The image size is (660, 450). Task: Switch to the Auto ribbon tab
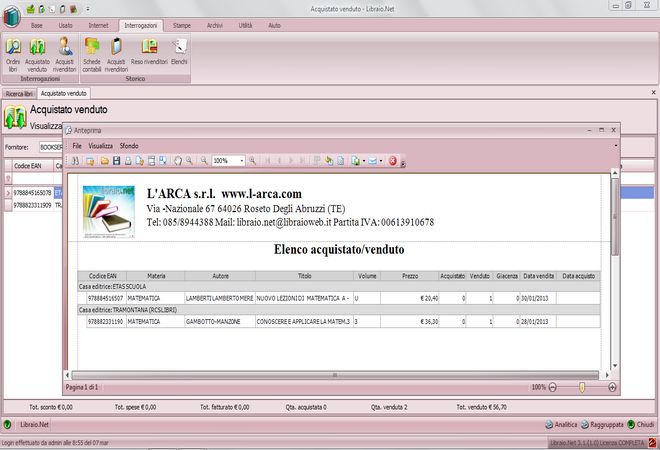[x=274, y=26]
